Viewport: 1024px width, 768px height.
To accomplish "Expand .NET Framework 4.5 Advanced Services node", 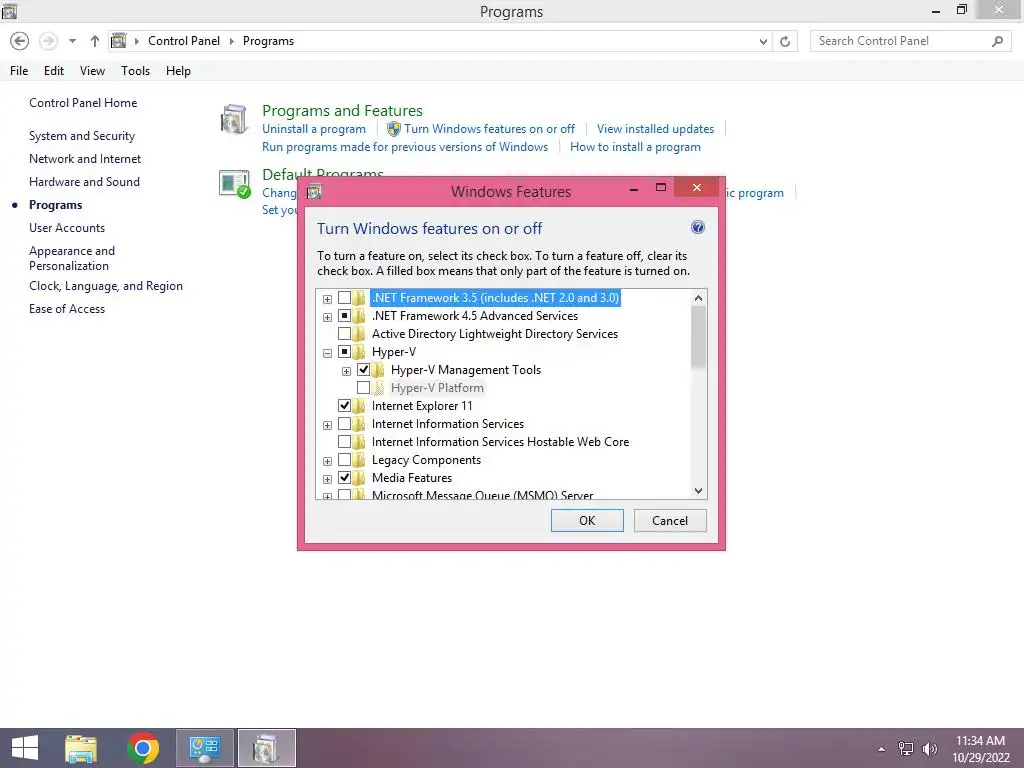I will 327,317.
